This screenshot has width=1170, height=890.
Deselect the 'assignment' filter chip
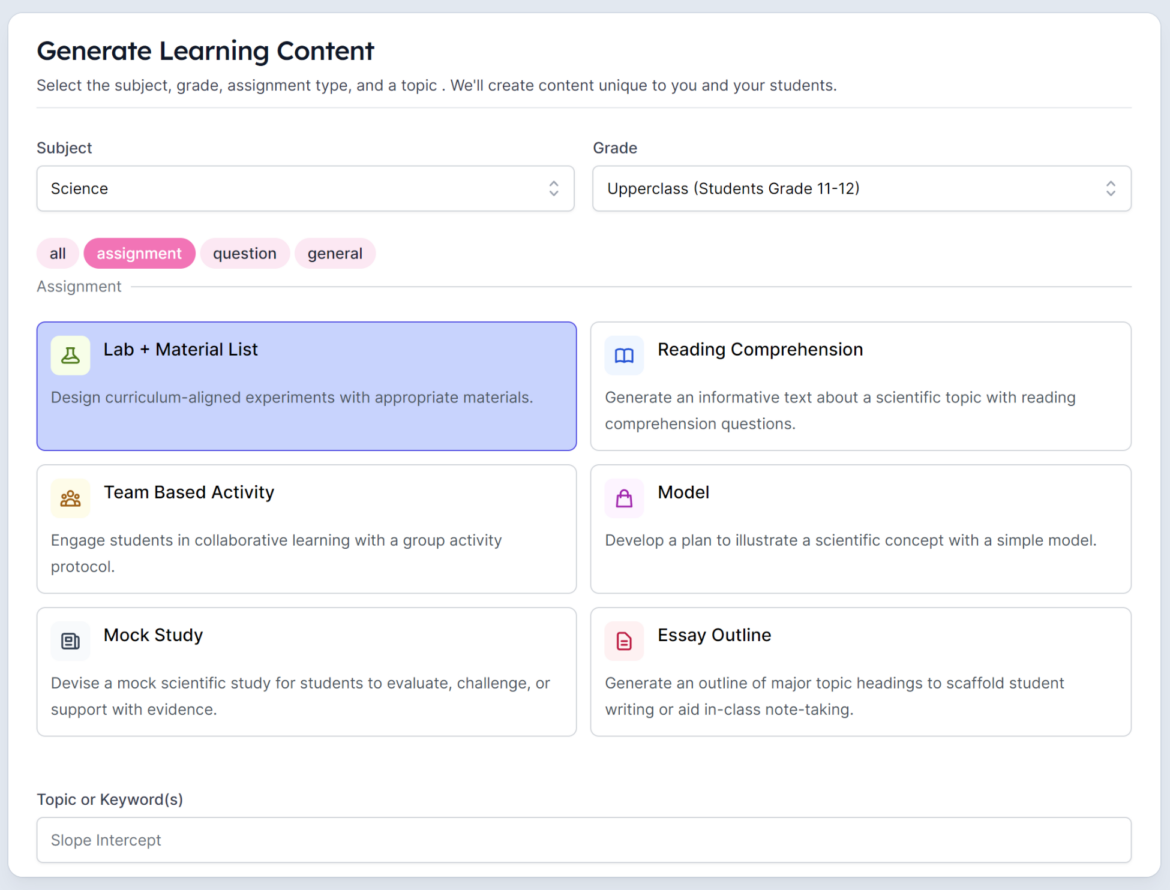[139, 253]
